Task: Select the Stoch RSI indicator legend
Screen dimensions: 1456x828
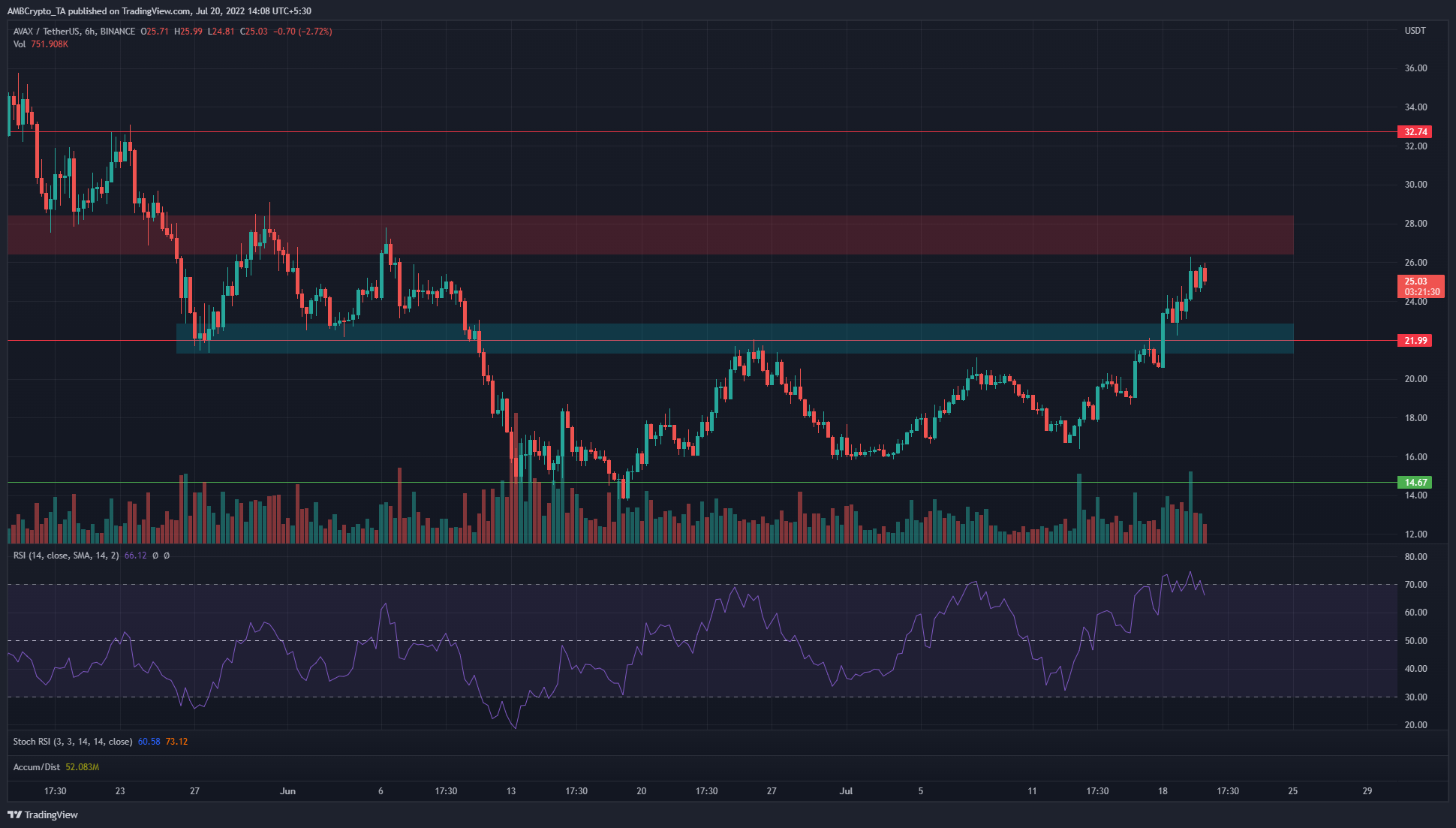Action: coord(73,742)
